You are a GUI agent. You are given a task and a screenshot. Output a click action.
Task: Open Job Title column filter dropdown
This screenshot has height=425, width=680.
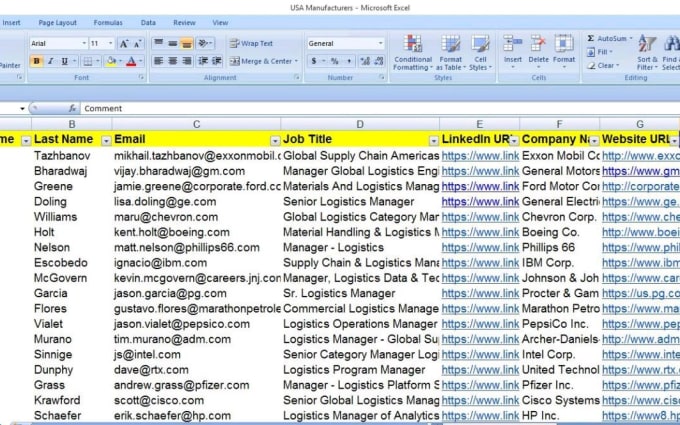pos(434,141)
